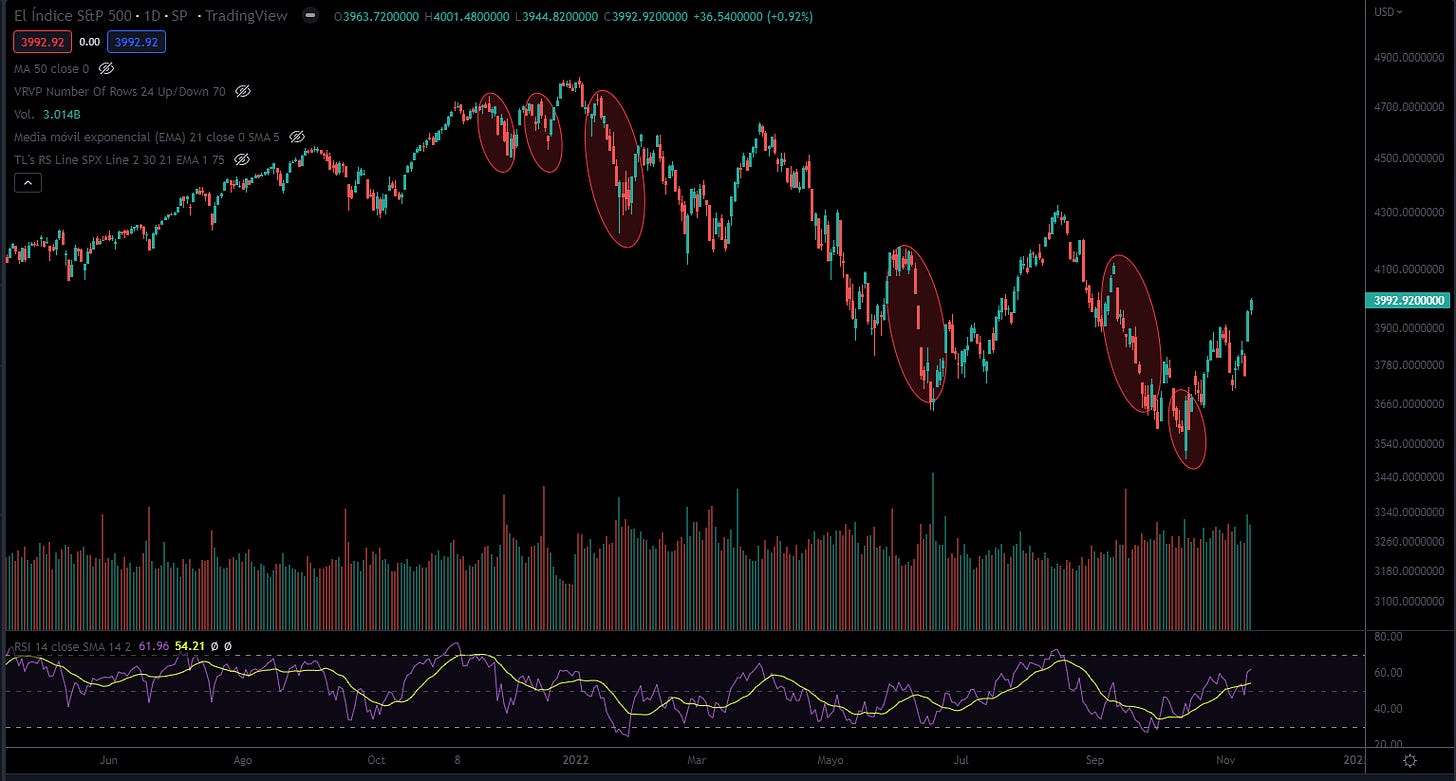Click the red sell price 3992.92 button
Image resolution: width=1456 pixels, height=781 pixels.
click(x=41, y=42)
